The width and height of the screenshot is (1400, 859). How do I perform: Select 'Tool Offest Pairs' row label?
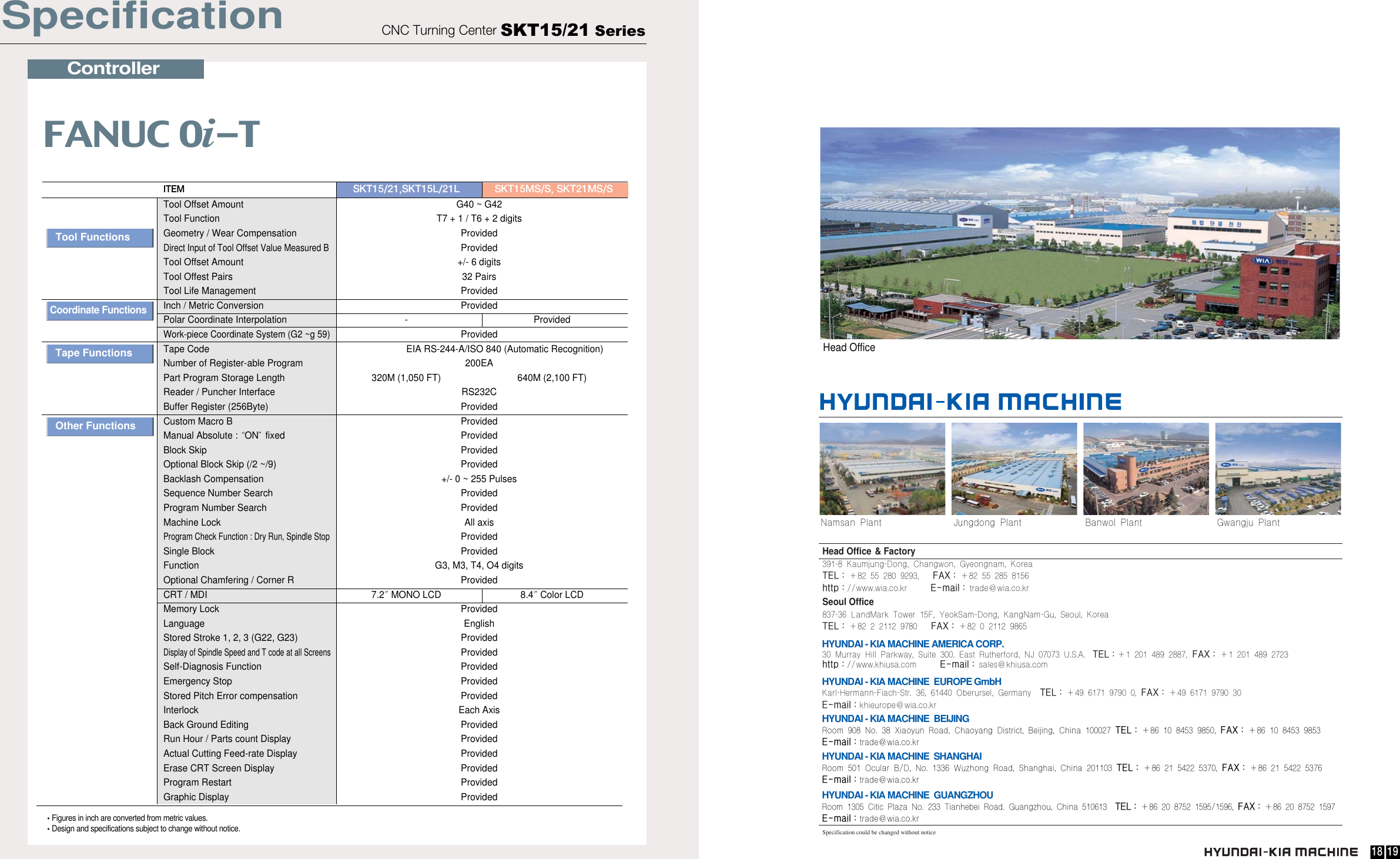[197, 277]
